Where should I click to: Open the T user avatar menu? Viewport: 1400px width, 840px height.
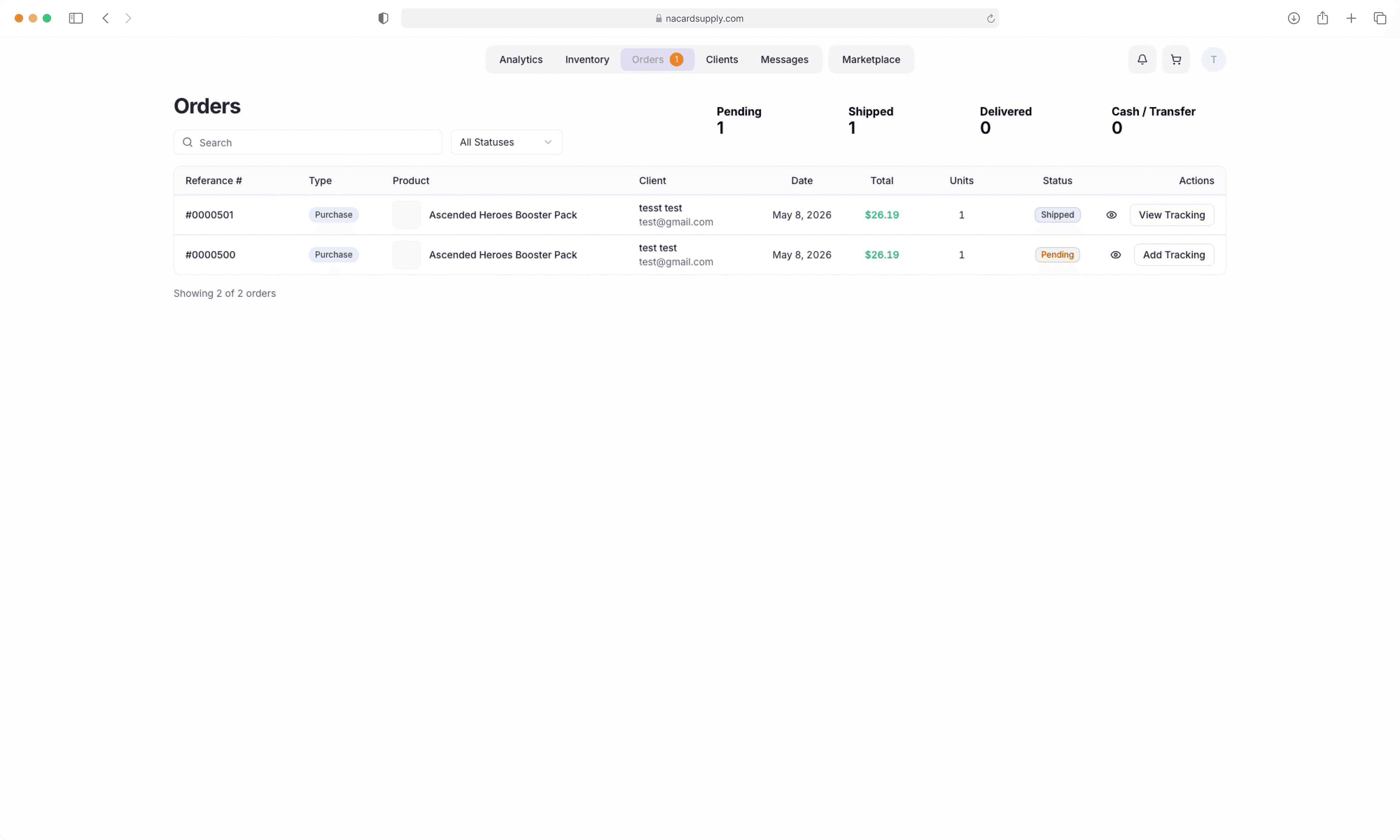(1213, 59)
